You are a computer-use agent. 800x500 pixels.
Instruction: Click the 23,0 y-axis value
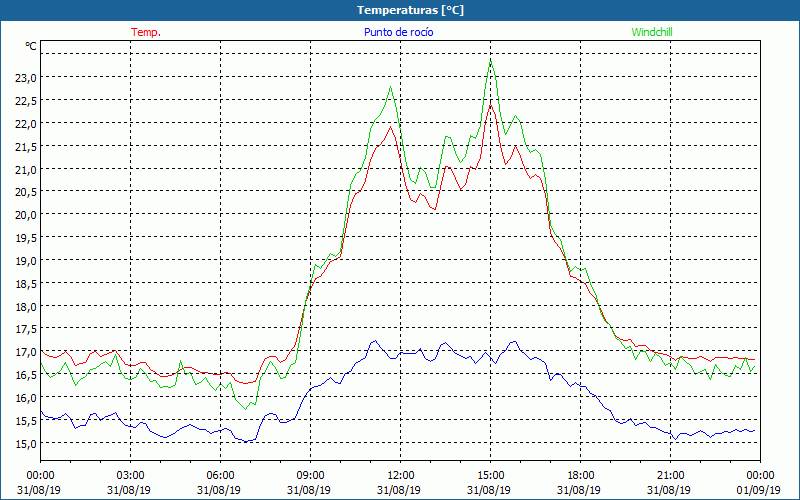pyautogui.click(x=26, y=78)
